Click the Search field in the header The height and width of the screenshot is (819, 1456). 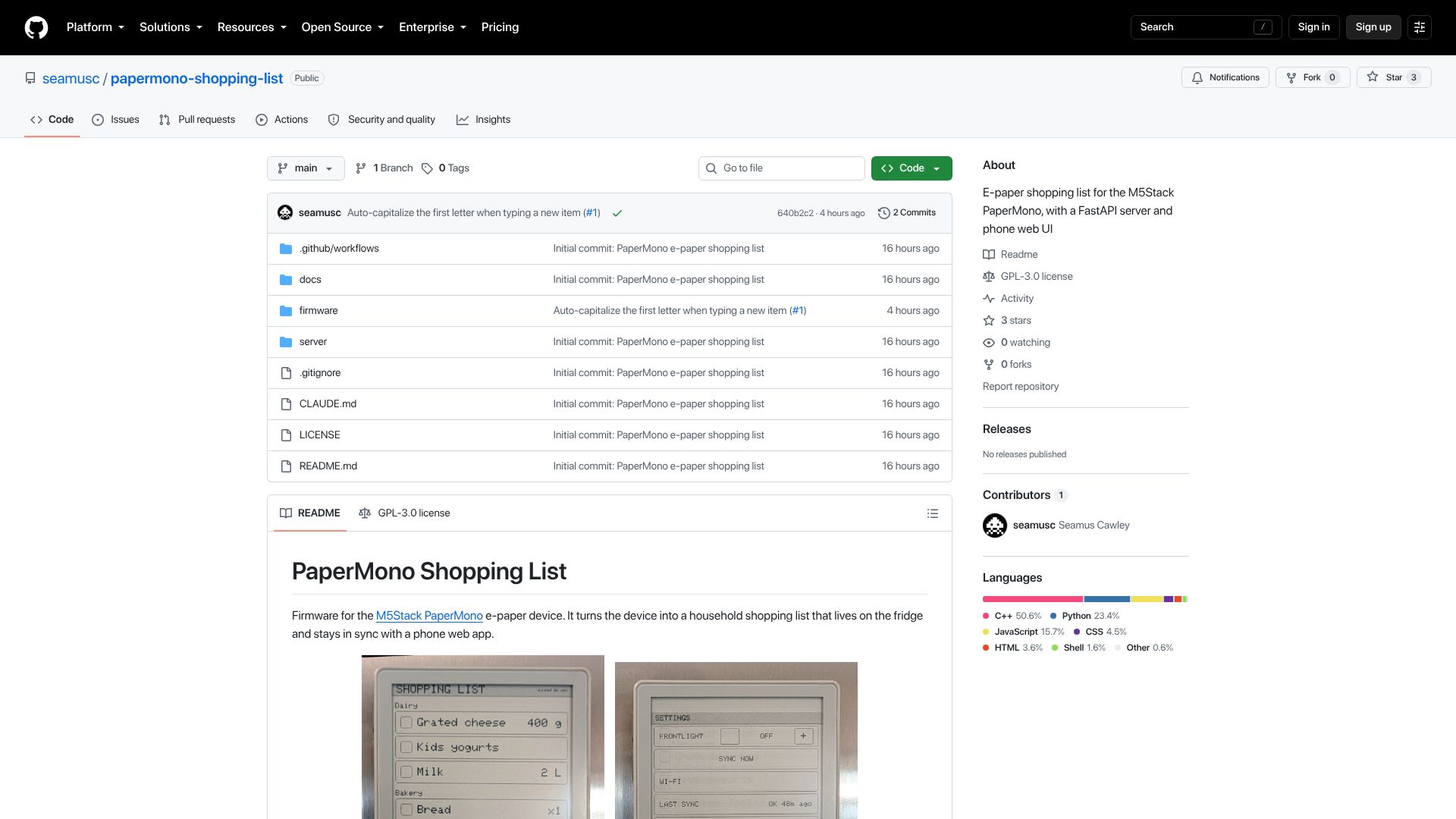1206,27
